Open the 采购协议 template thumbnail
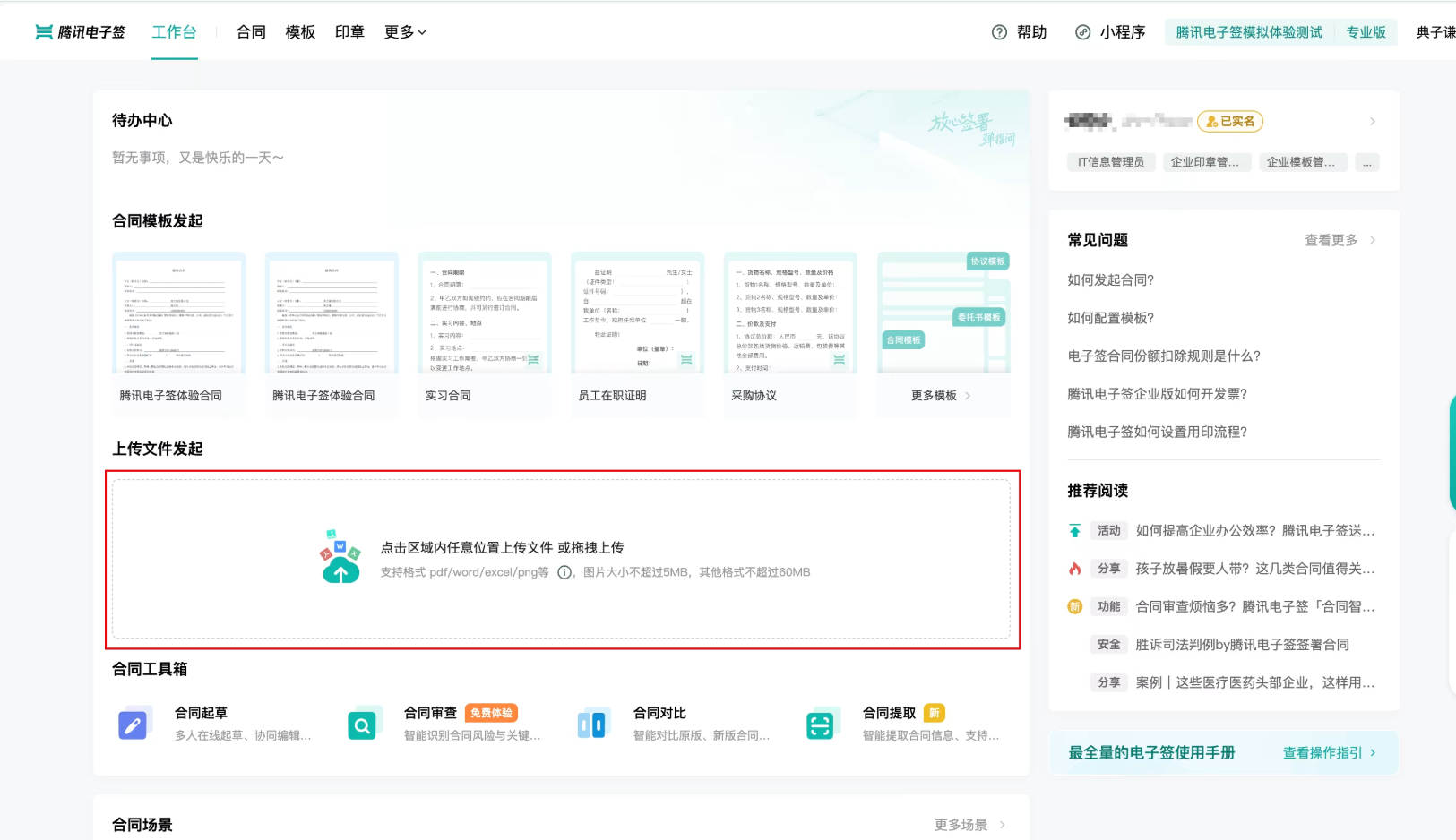The height and width of the screenshot is (840, 1456). point(789,313)
